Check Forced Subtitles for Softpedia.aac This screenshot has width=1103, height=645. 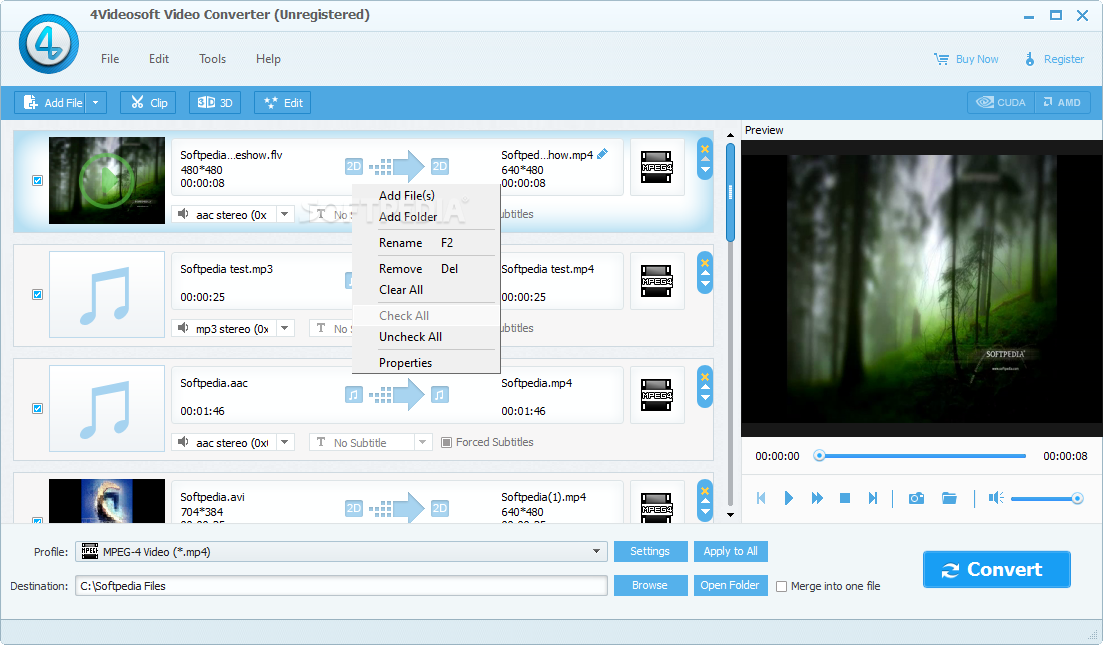[x=446, y=441]
